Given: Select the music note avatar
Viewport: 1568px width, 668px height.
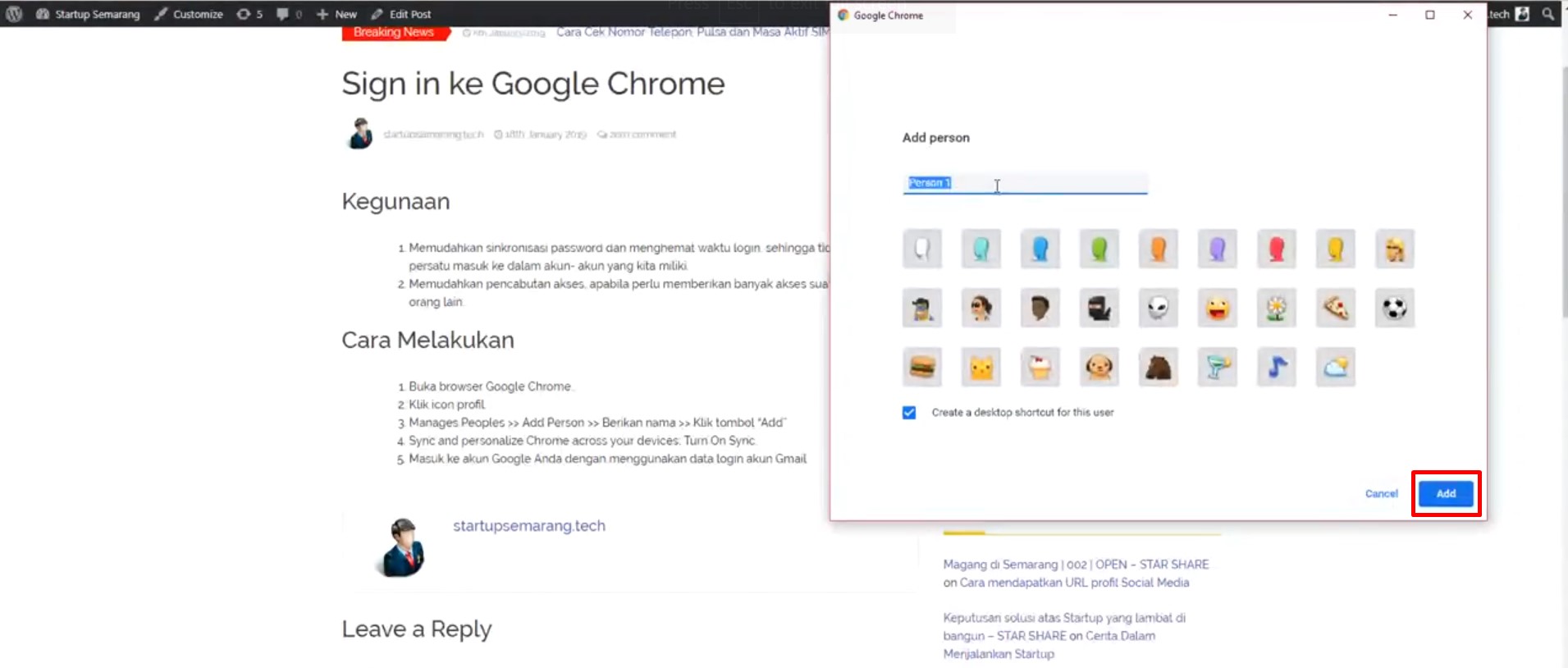Looking at the screenshot, I should click(1277, 367).
